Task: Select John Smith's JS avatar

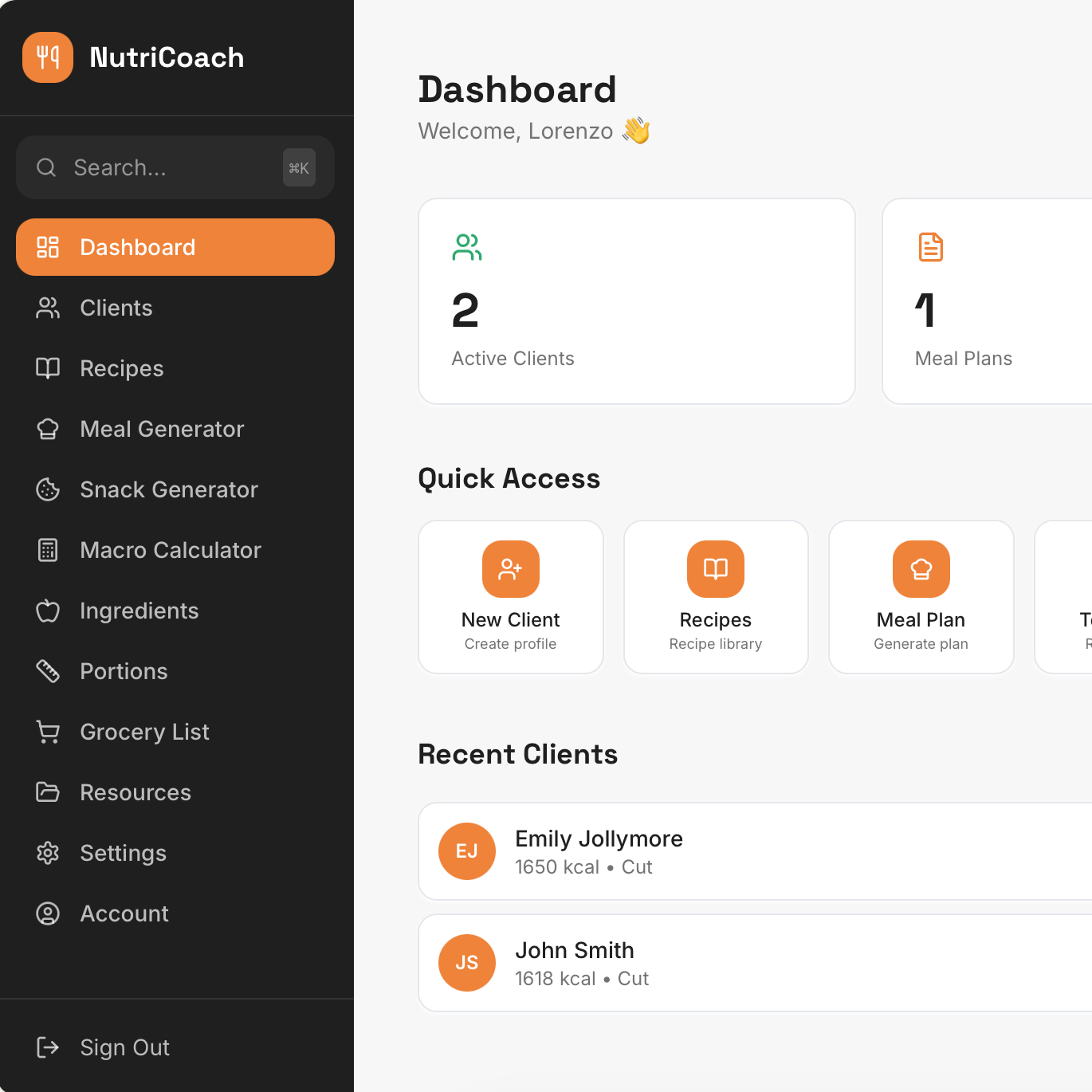Action: tap(467, 963)
